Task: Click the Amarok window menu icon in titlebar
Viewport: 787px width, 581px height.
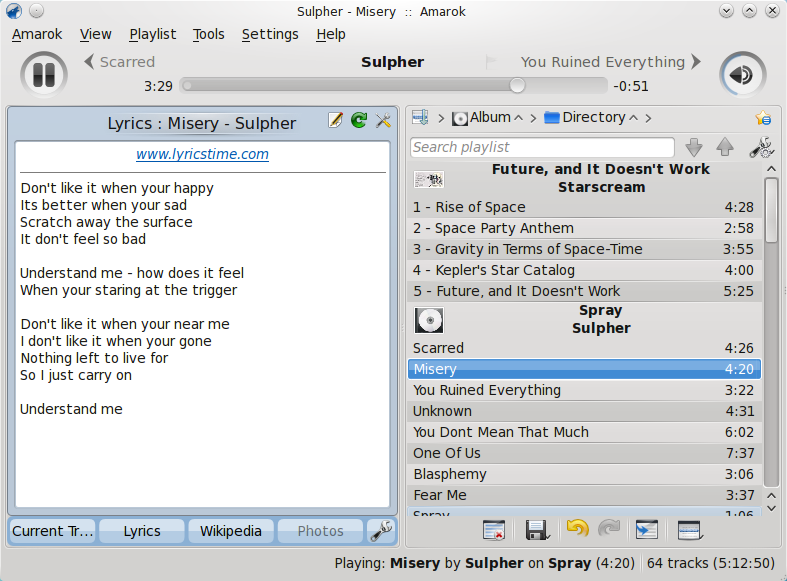Action: 14,11
